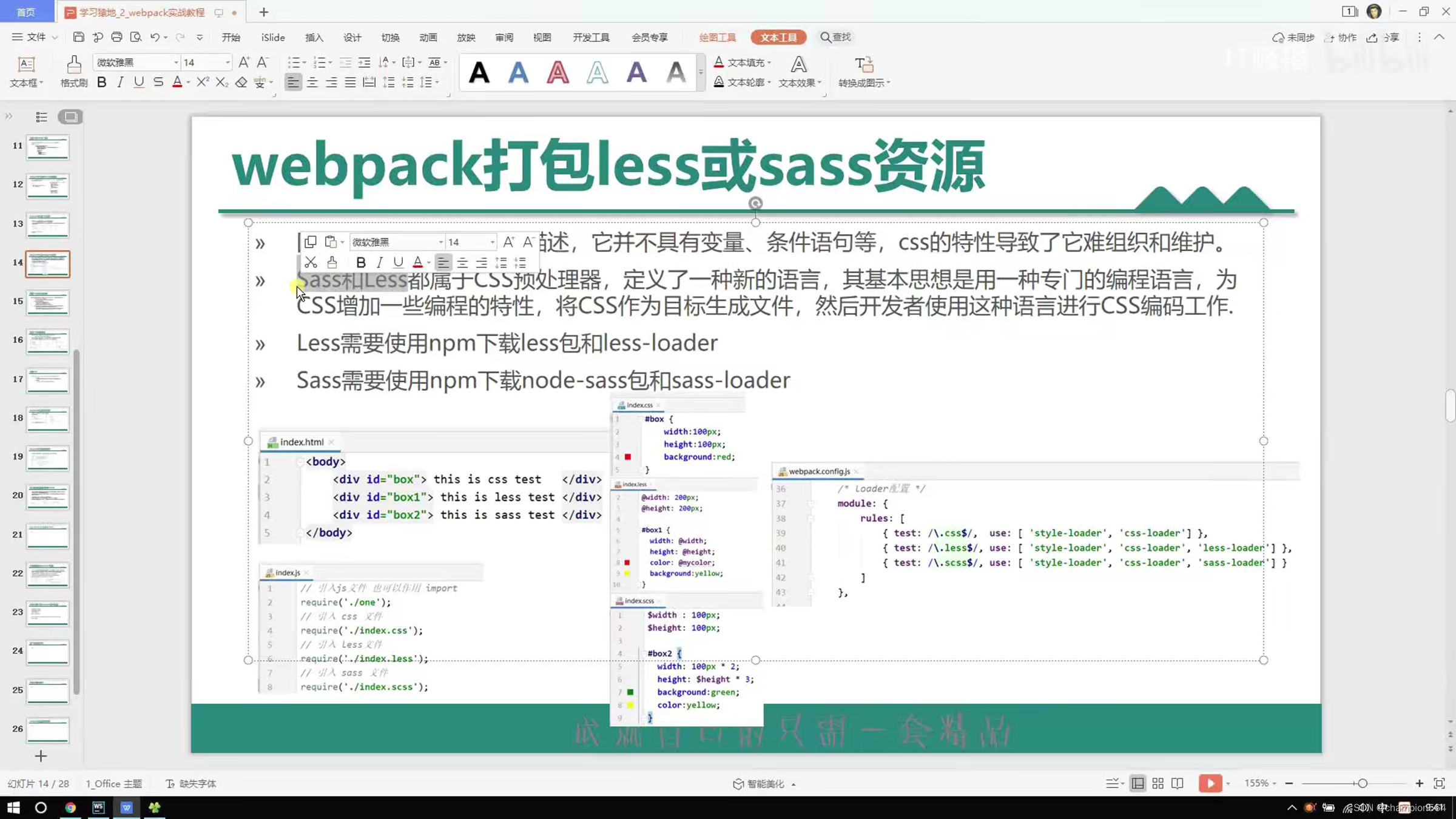Open Chrome from the taskbar
Image resolution: width=1456 pixels, height=819 pixels.
pos(70,807)
